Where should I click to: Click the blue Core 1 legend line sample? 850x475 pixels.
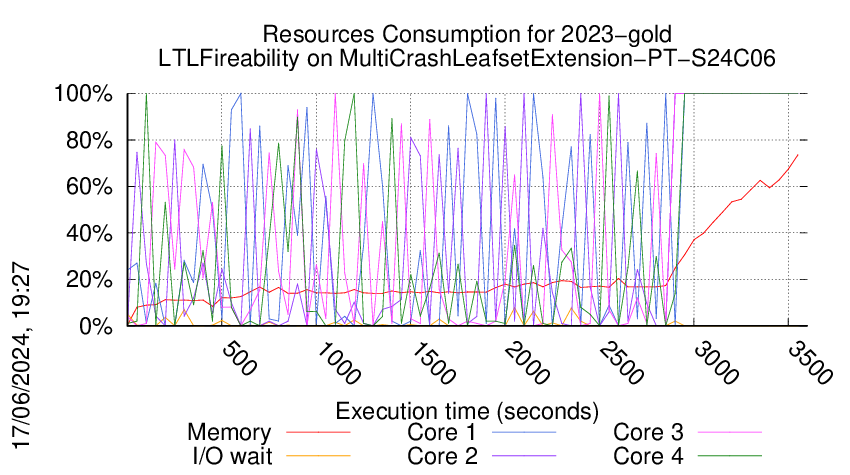click(x=524, y=433)
